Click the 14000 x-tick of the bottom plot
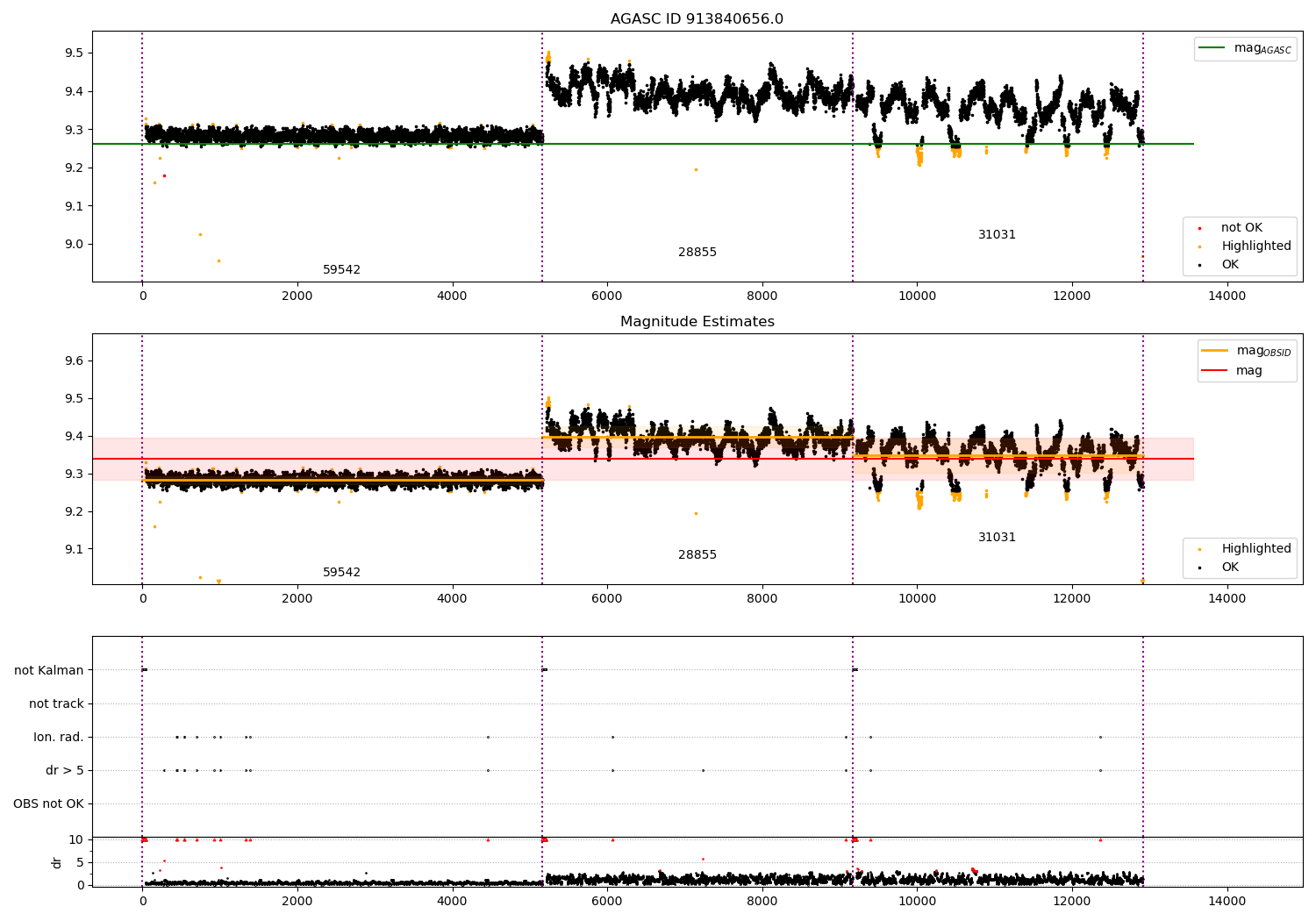The width and height of the screenshot is (1316, 921). click(1227, 902)
